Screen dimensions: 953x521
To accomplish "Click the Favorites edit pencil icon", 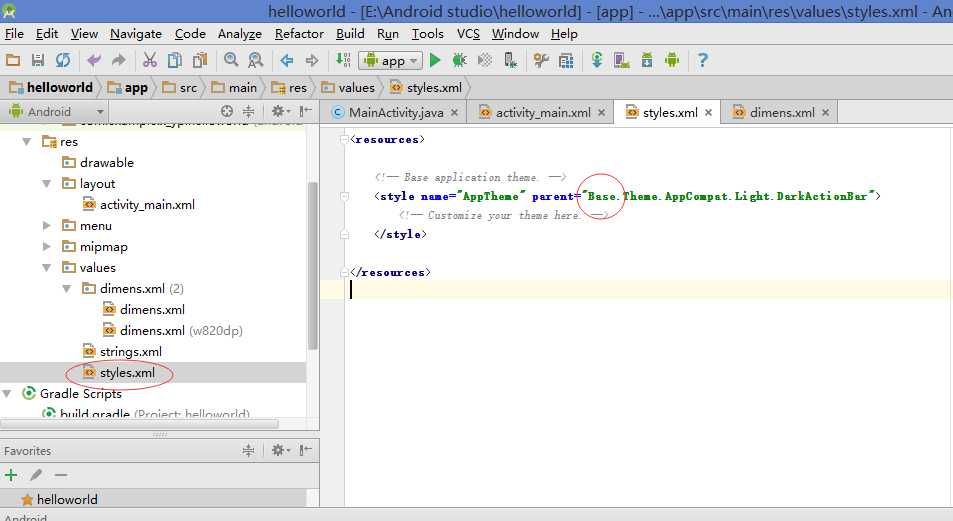I will tap(36, 475).
